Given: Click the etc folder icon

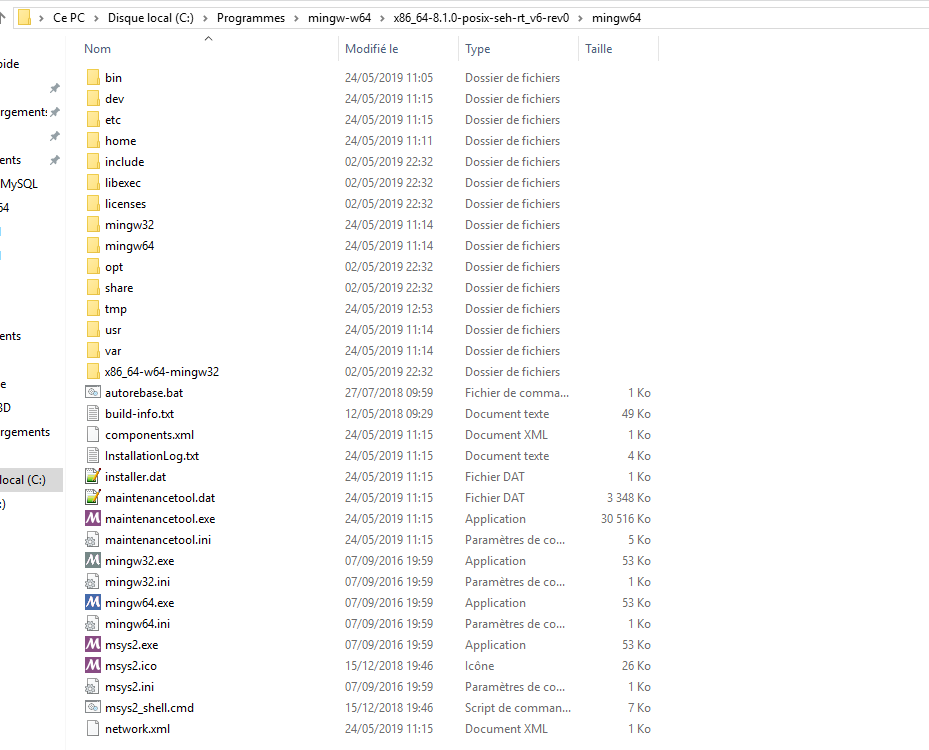Looking at the screenshot, I should (x=93, y=120).
